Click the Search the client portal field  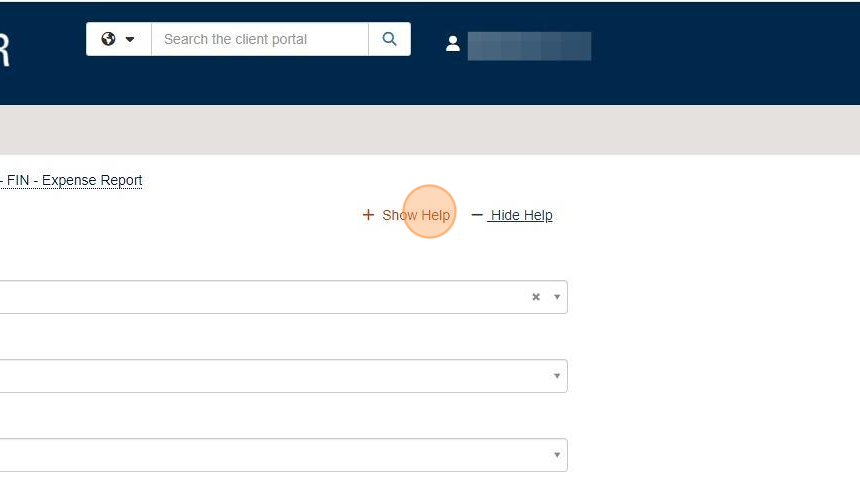pyautogui.click(x=259, y=39)
